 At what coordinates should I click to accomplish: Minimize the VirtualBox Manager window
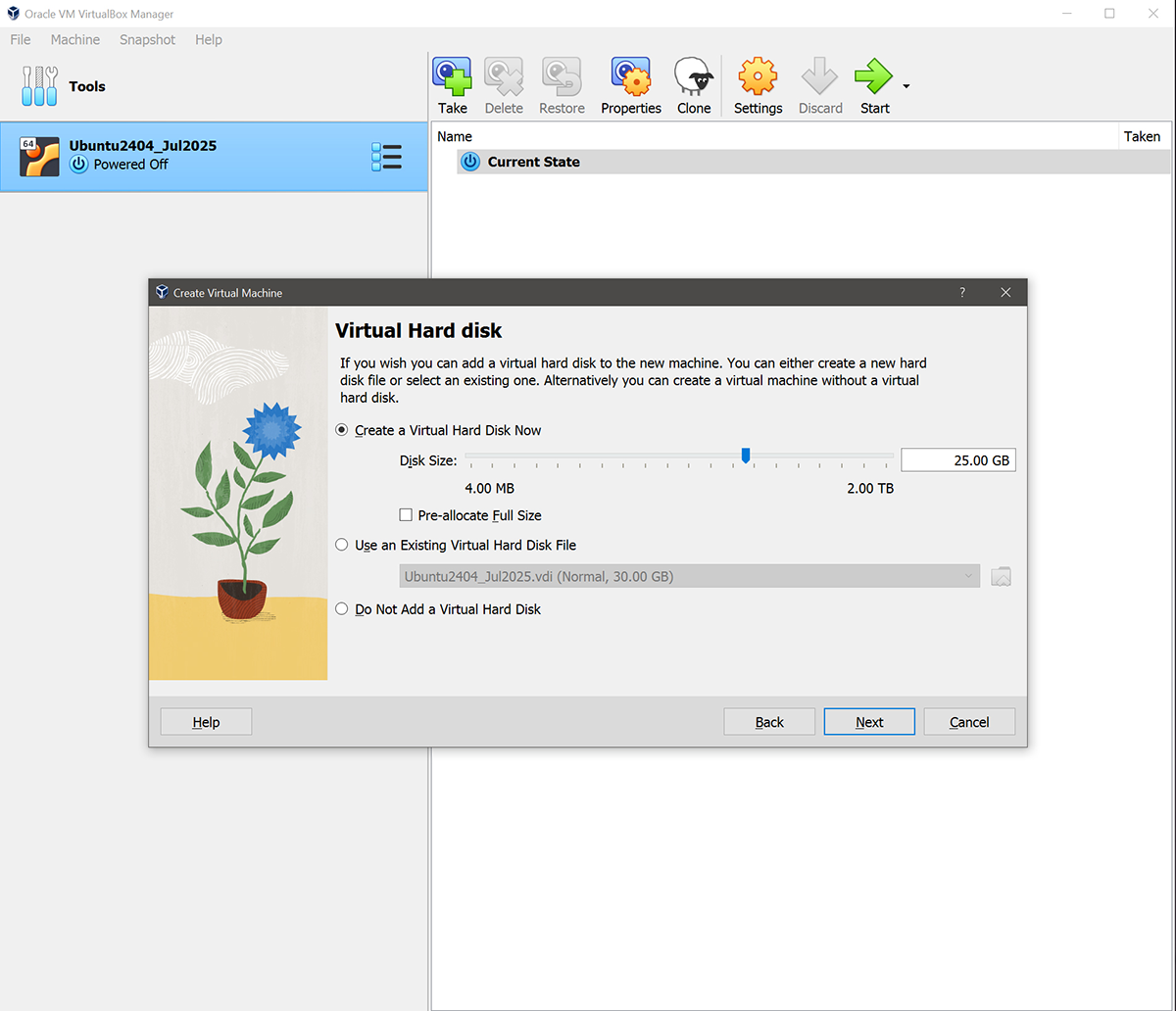[x=1066, y=14]
